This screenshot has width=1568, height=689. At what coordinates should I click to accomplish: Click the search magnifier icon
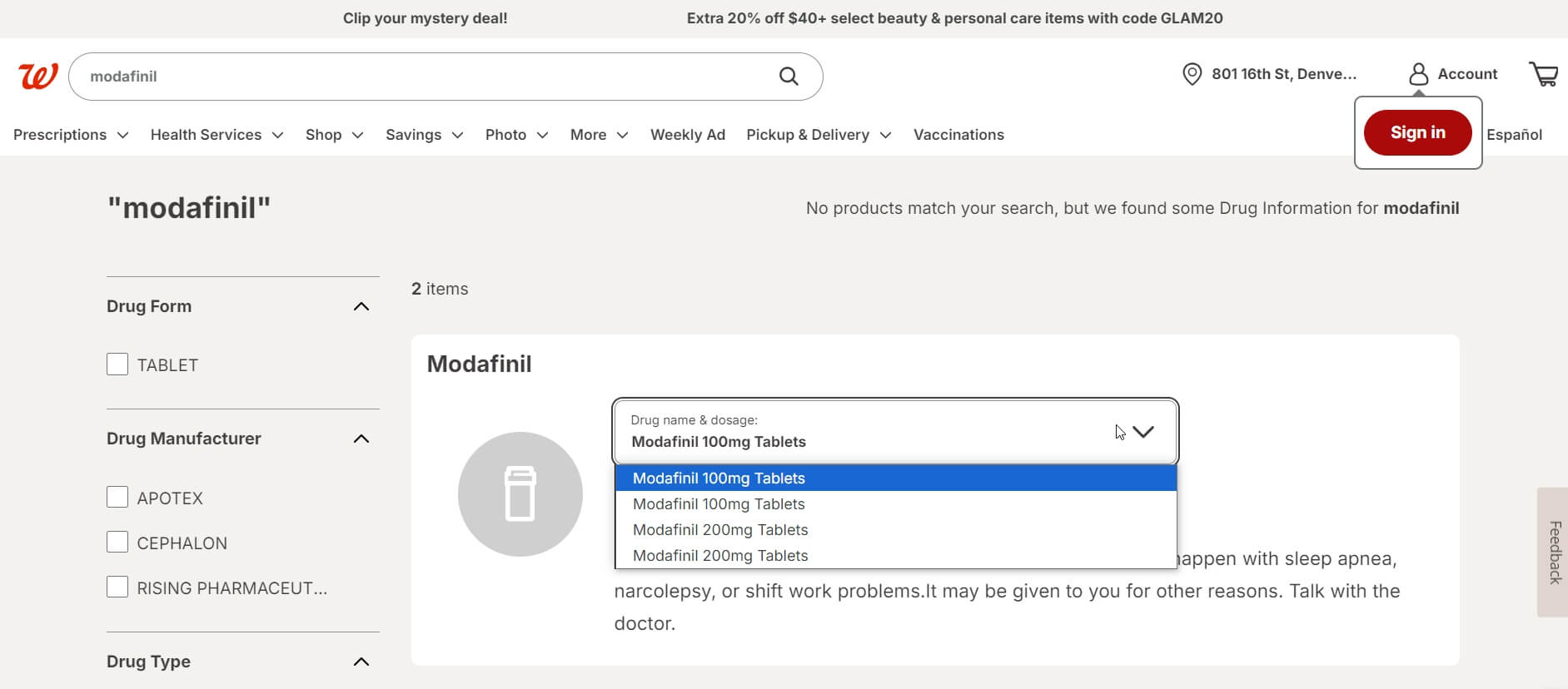(x=788, y=77)
